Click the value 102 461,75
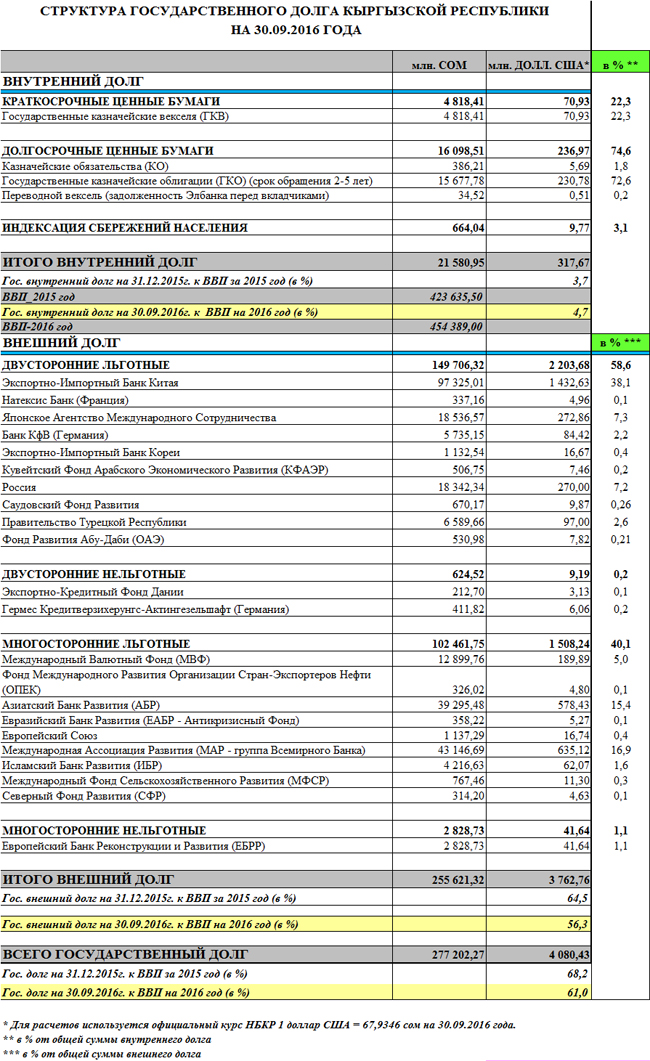This screenshot has width=650, height=1061. 458,644
